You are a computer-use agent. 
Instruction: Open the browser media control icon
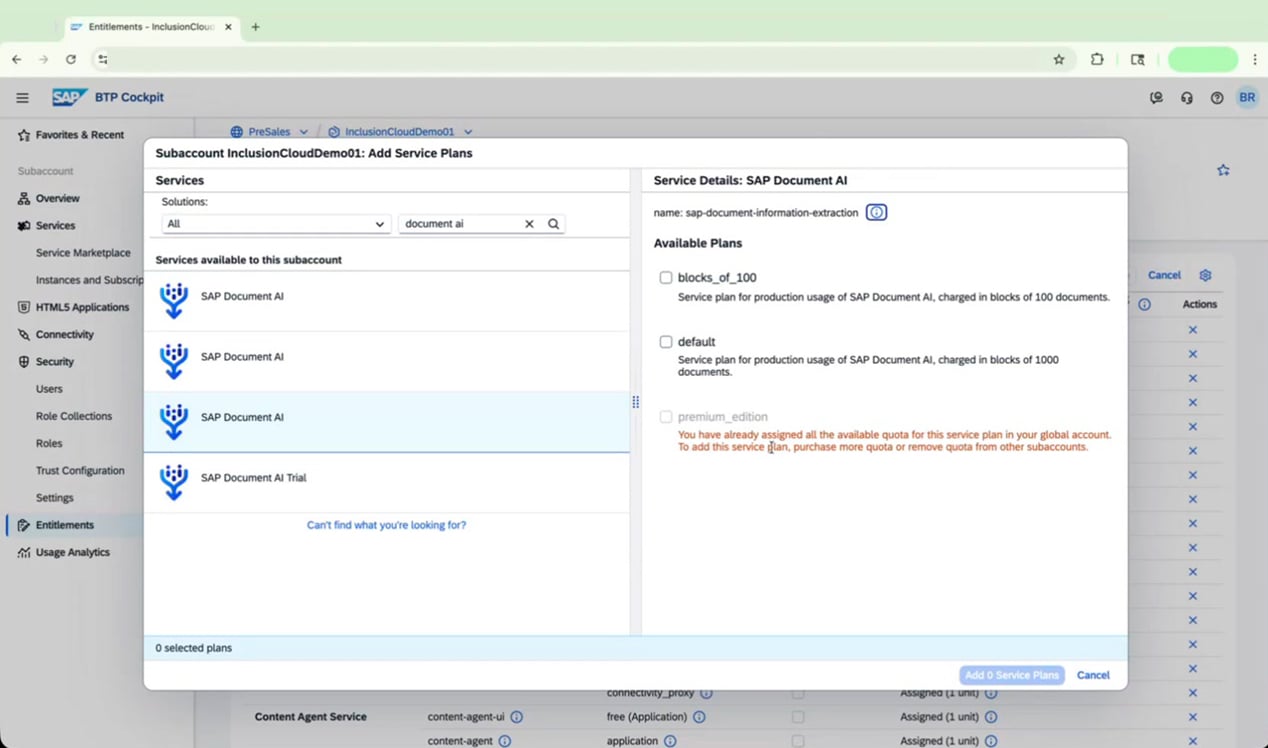click(x=1137, y=59)
